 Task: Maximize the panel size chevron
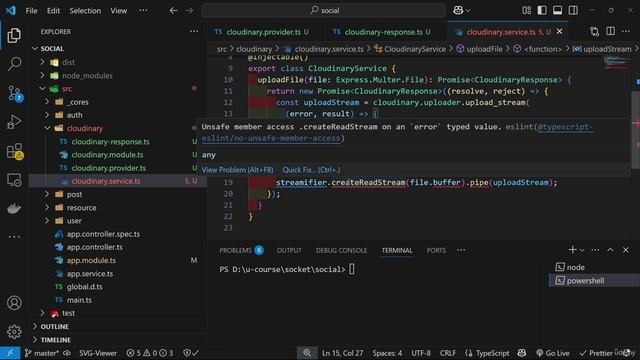610,250
